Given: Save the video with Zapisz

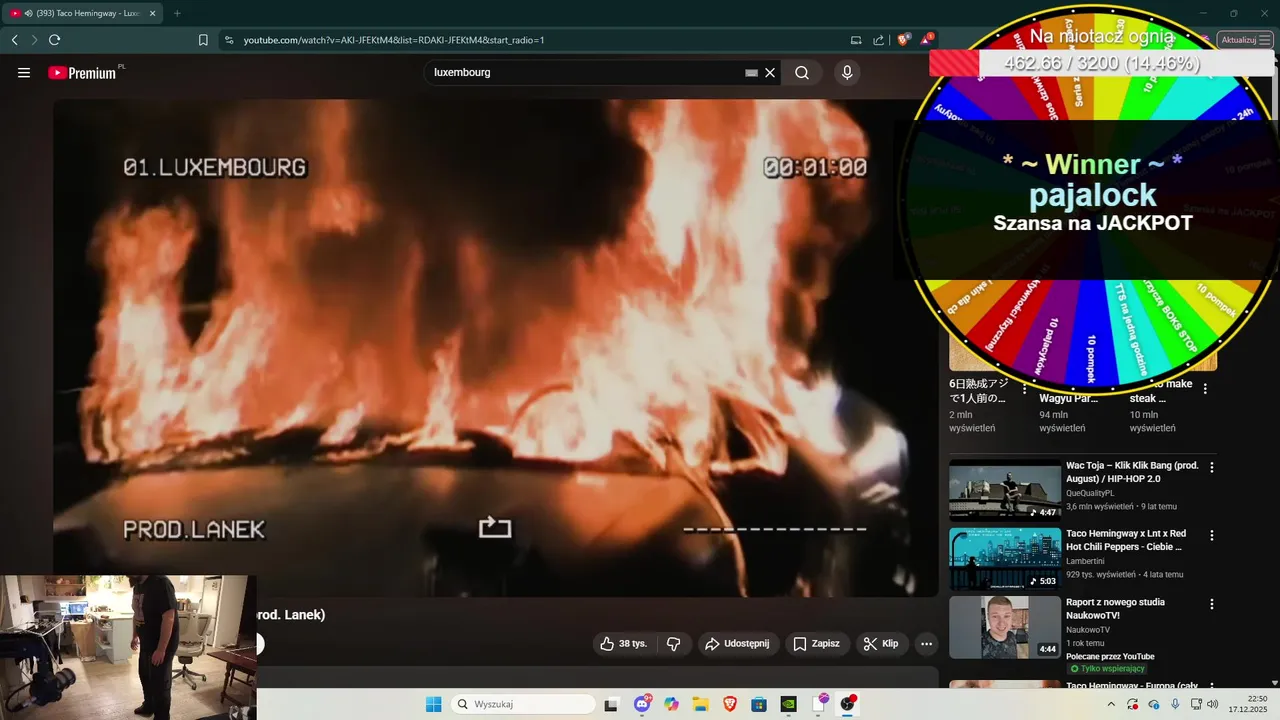Looking at the screenshot, I should tap(816, 644).
